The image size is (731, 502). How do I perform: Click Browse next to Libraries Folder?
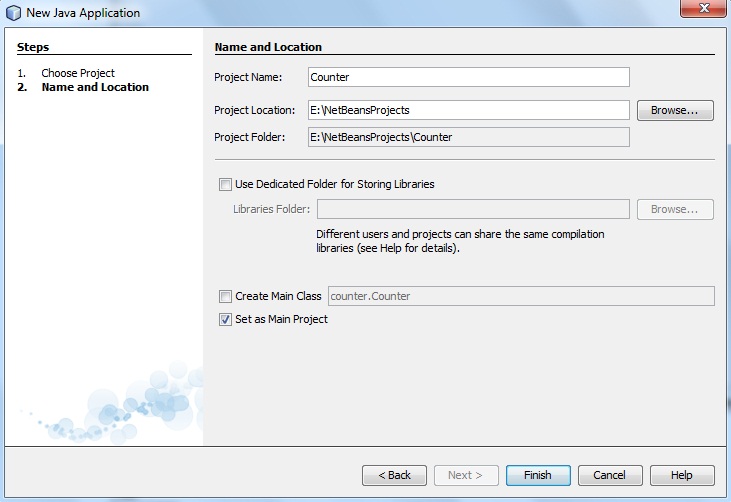[x=675, y=210]
